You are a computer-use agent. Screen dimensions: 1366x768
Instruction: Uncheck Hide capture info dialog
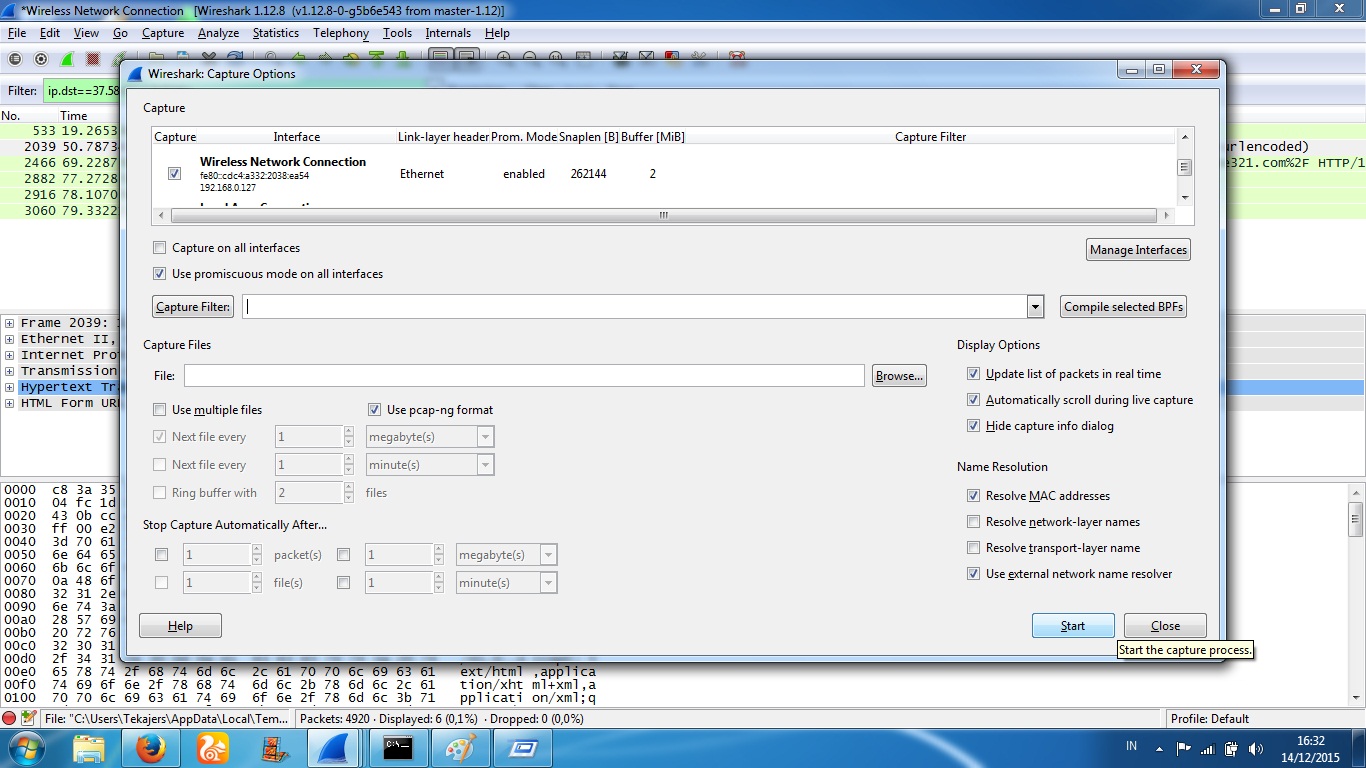coord(973,426)
